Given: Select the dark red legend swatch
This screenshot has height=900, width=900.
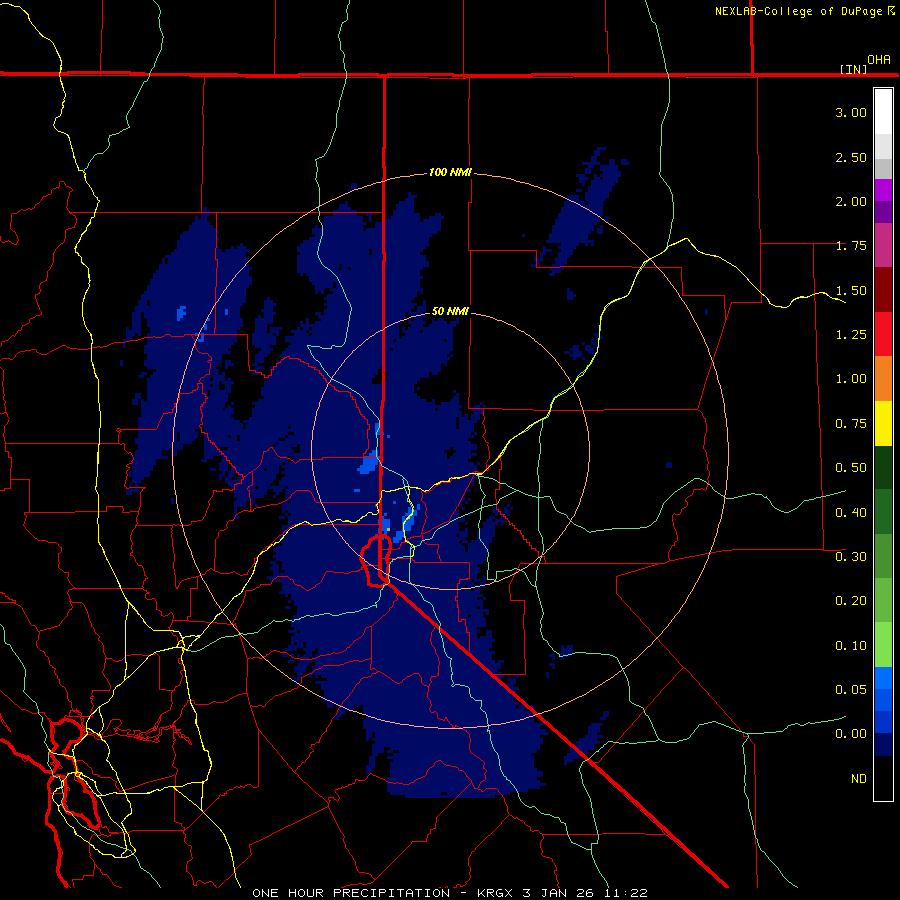Looking at the screenshot, I should coord(883,290).
